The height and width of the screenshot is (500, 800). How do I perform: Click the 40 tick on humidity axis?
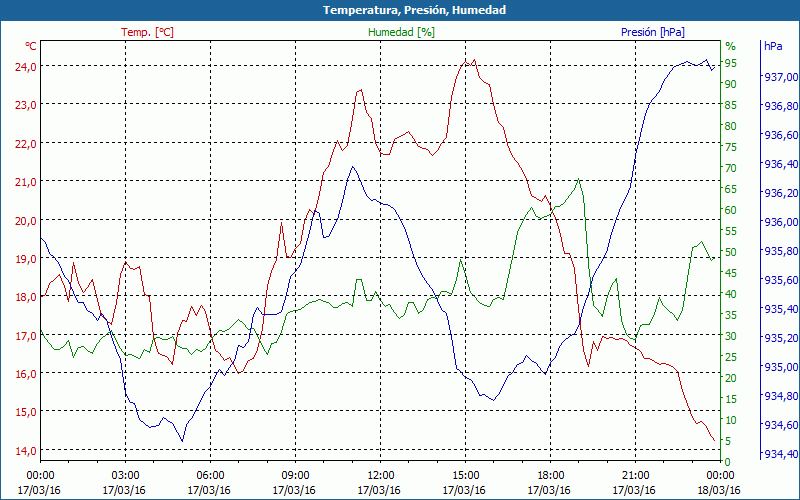[731, 294]
